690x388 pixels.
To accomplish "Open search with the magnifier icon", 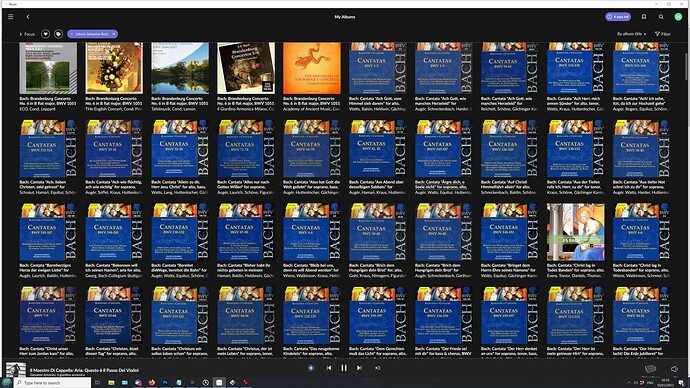I will [x=661, y=17].
